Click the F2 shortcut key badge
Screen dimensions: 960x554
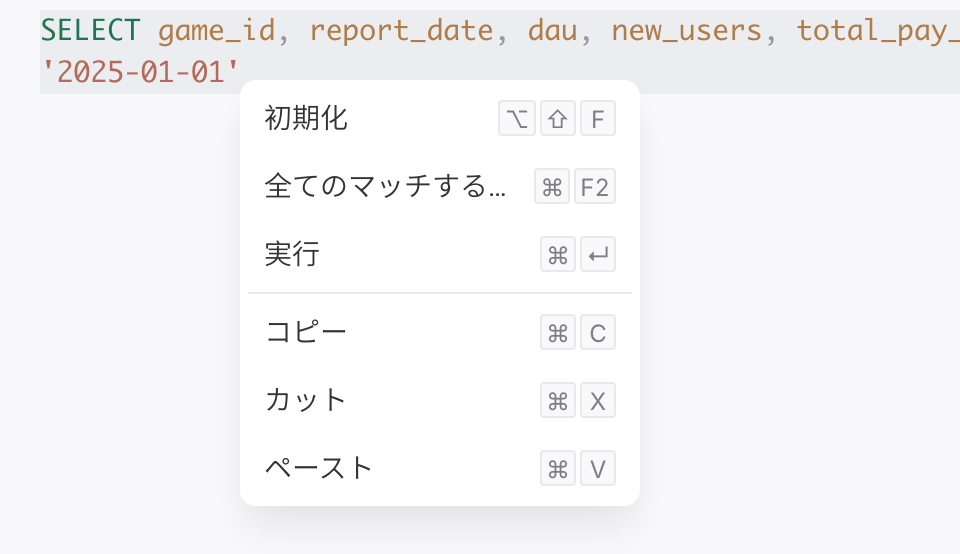click(x=594, y=186)
